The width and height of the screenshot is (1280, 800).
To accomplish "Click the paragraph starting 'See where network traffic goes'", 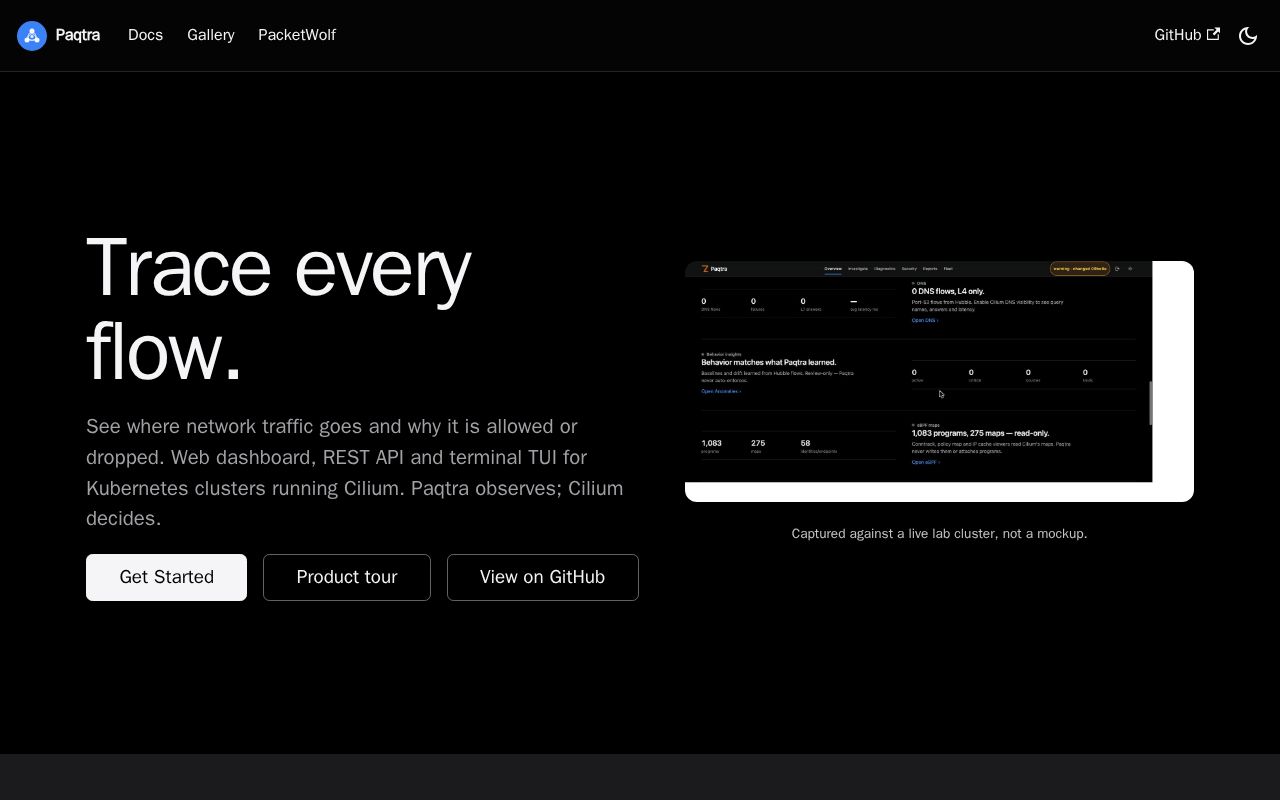I will click(355, 472).
